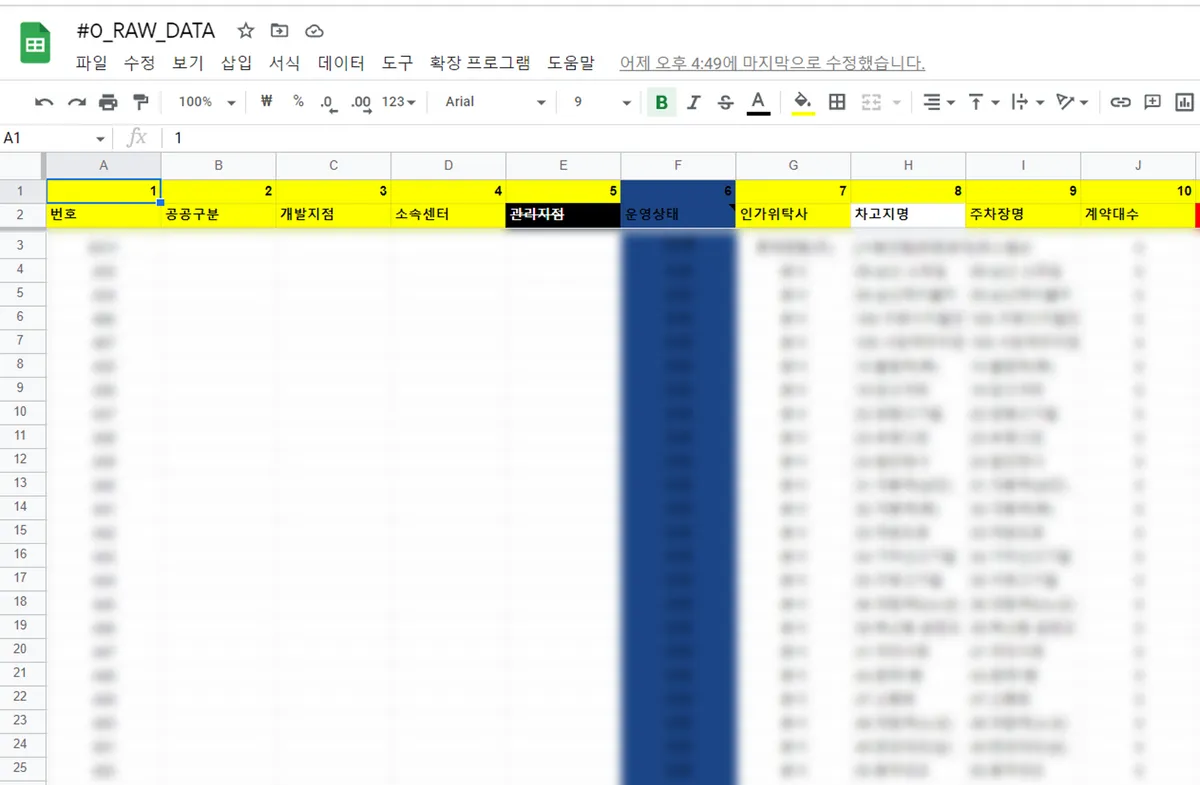
Task: Open text wrapping dropdown
Action: (x=1028, y=102)
